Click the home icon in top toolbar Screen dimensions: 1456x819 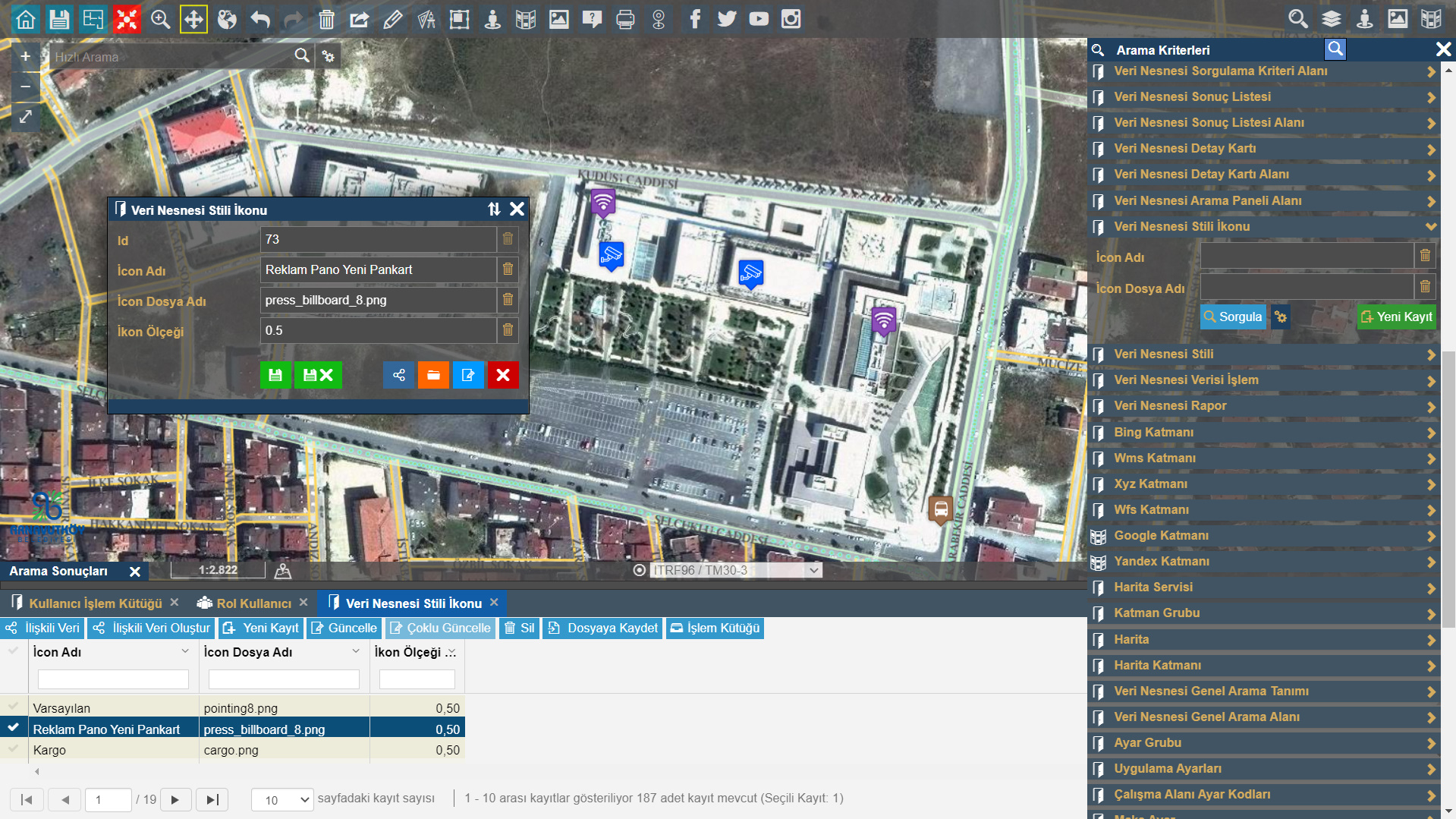click(x=26, y=19)
